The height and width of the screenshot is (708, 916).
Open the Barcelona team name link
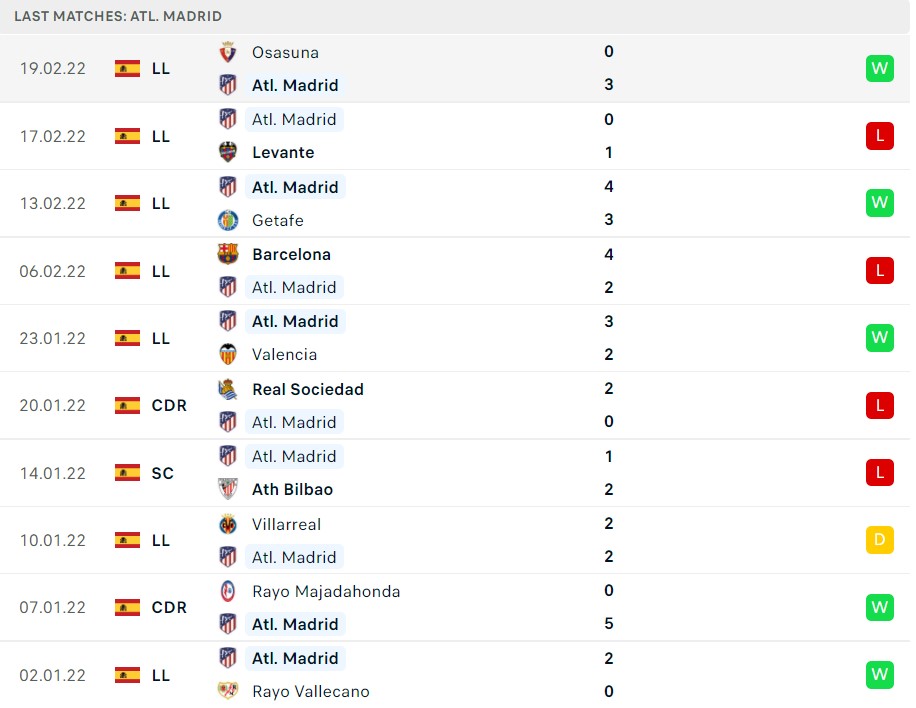(292, 254)
